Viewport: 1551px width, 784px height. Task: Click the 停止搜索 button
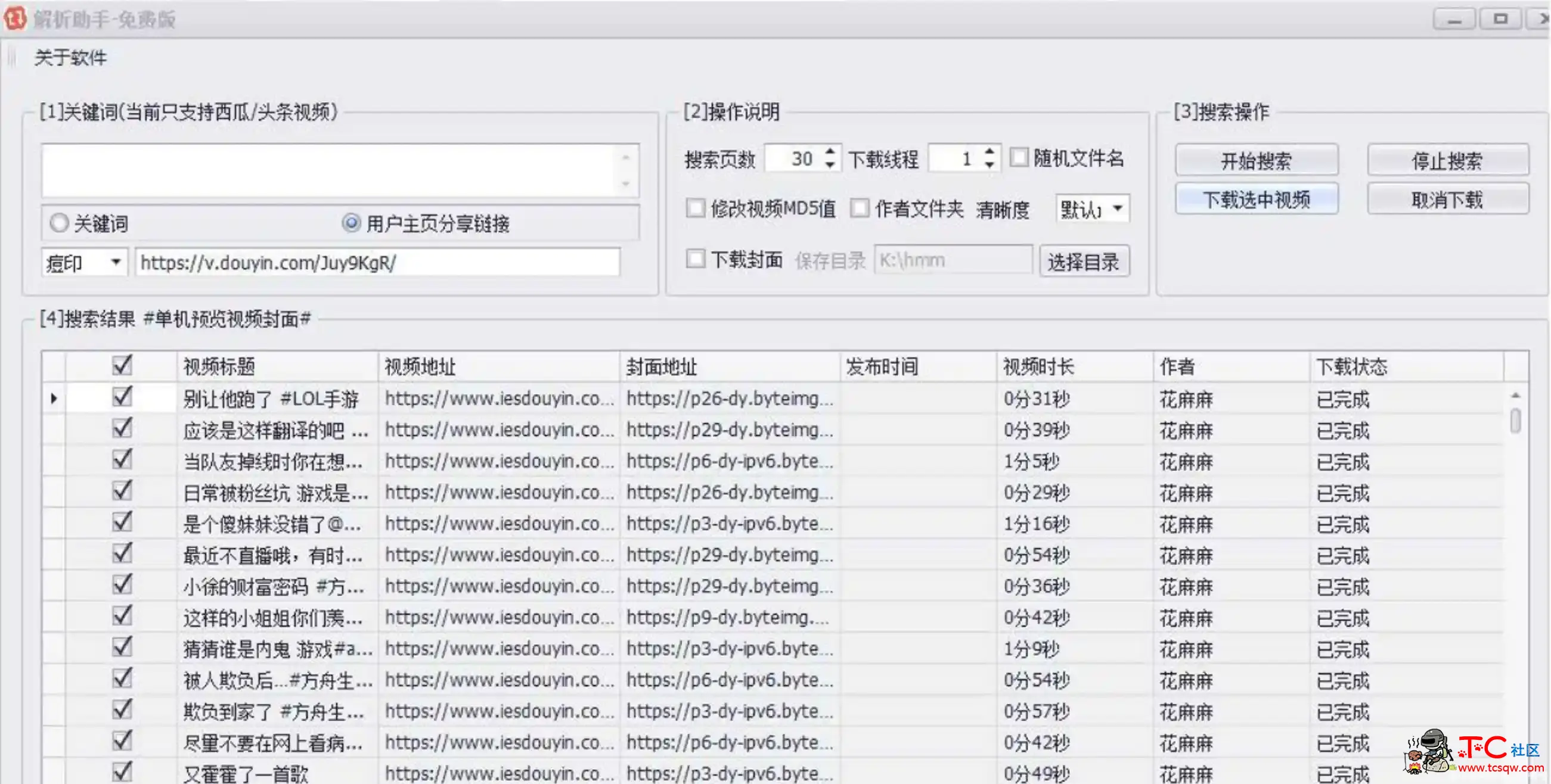click(1447, 160)
